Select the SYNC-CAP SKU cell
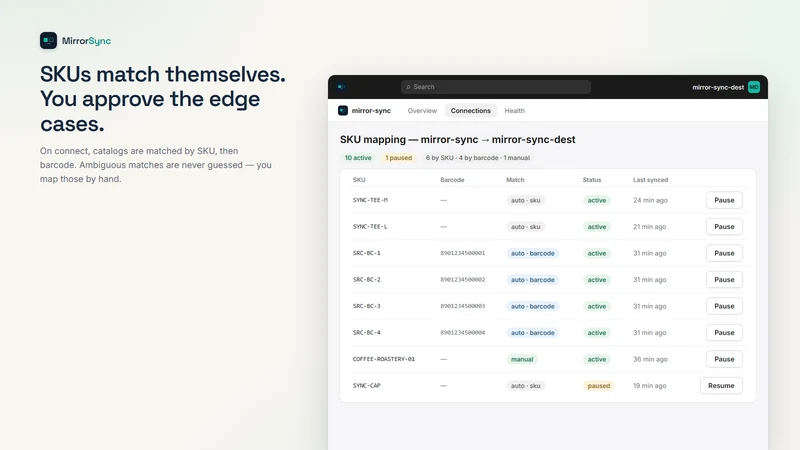This screenshot has width=800, height=450. 366,386
